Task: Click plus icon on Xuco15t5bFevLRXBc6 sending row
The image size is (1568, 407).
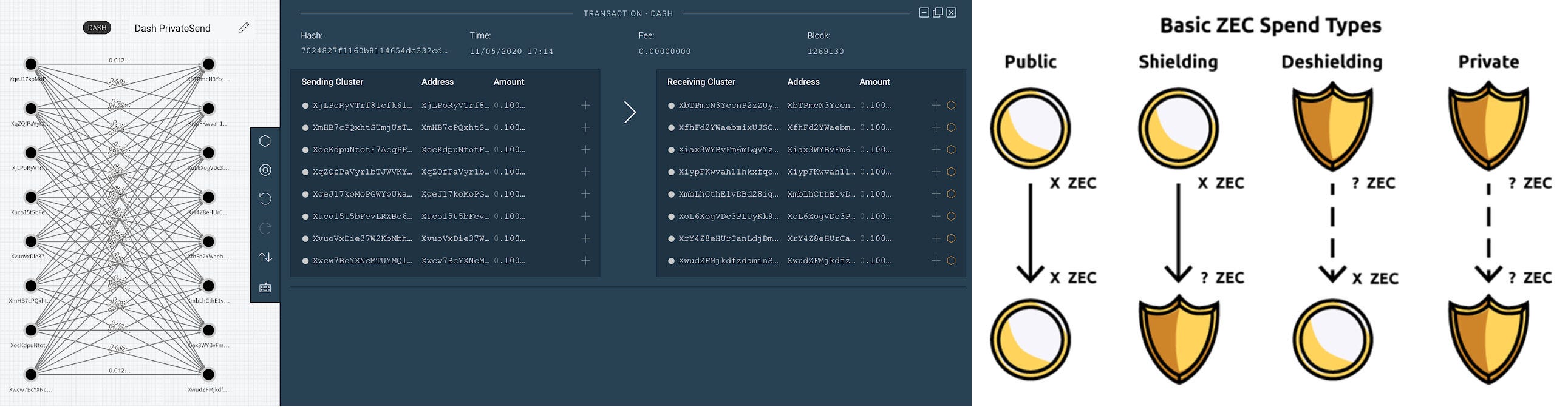Action: click(585, 216)
